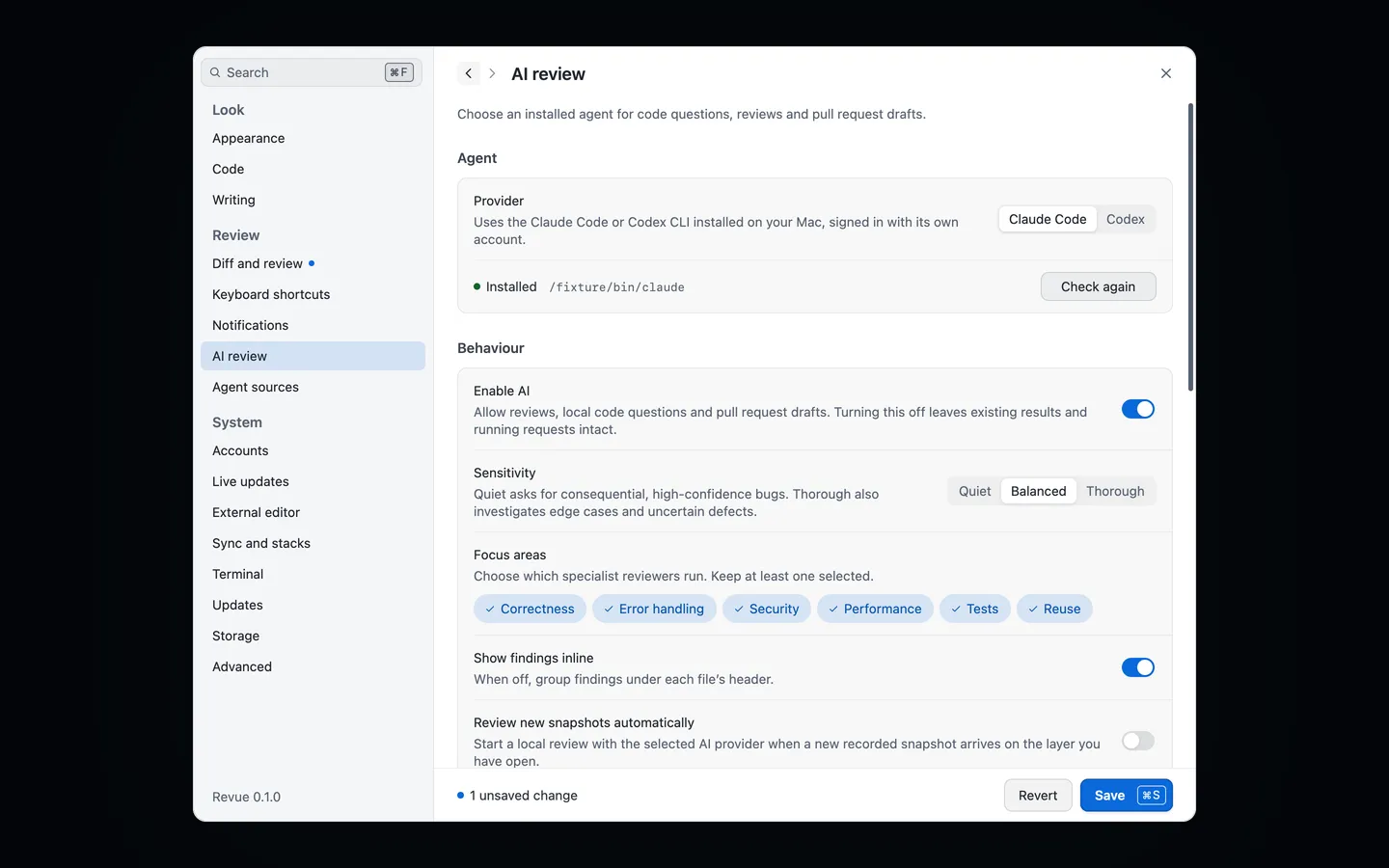Click the /fixture/bin/claude path text
This screenshot has width=1389, height=868.
[616, 287]
